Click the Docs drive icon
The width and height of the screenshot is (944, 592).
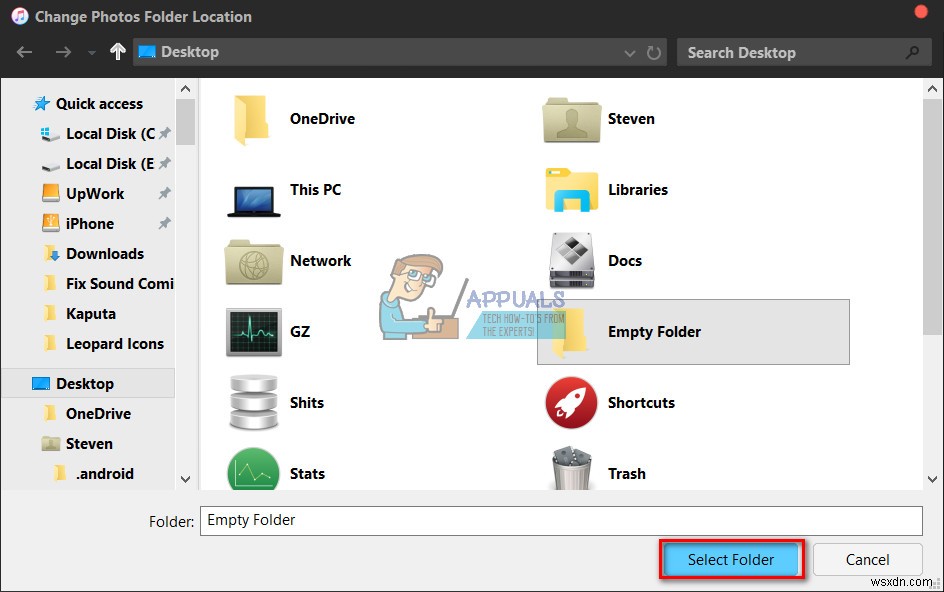[x=571, y=260]
